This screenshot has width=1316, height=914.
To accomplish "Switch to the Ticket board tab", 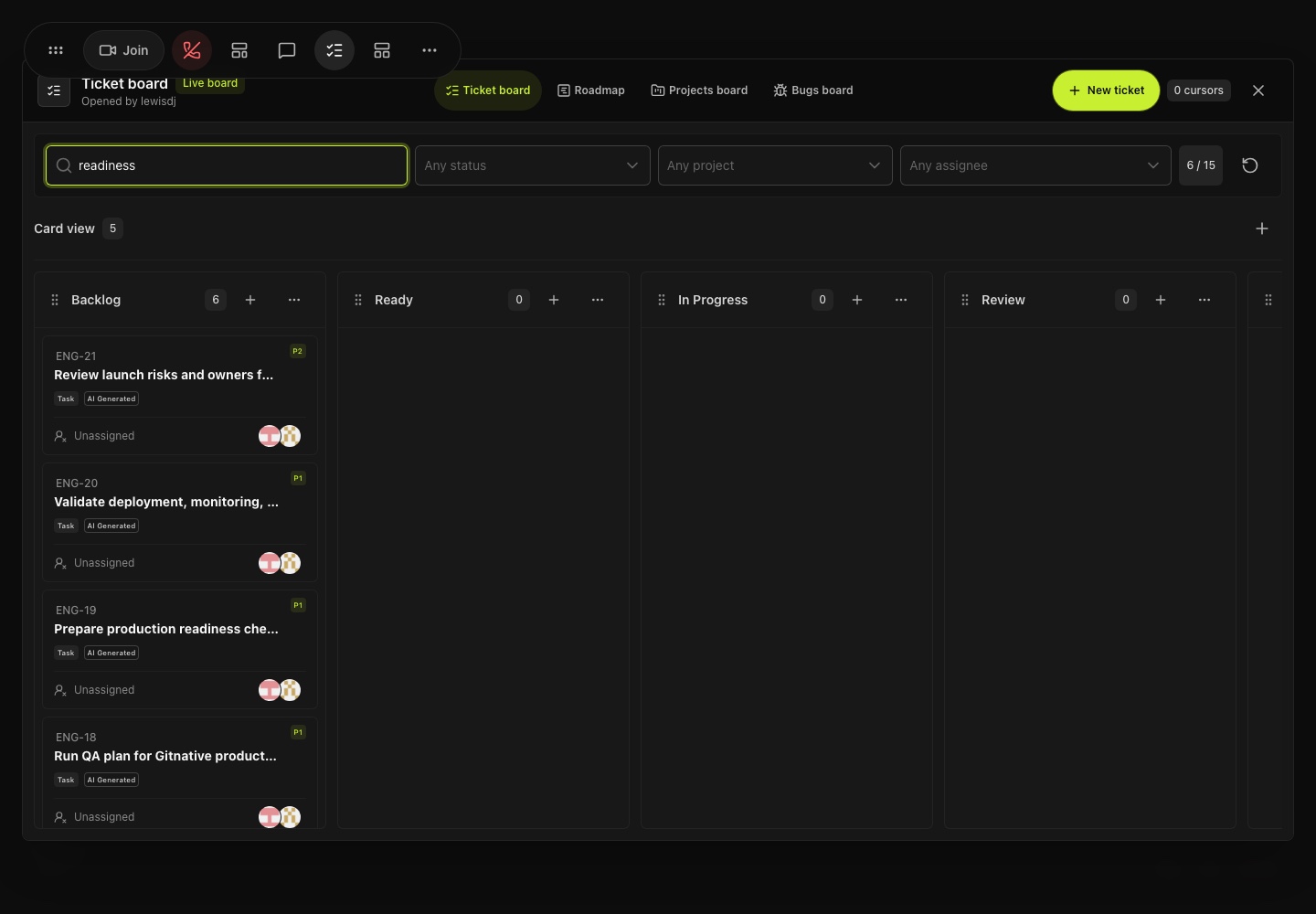I will coord(488,90).
